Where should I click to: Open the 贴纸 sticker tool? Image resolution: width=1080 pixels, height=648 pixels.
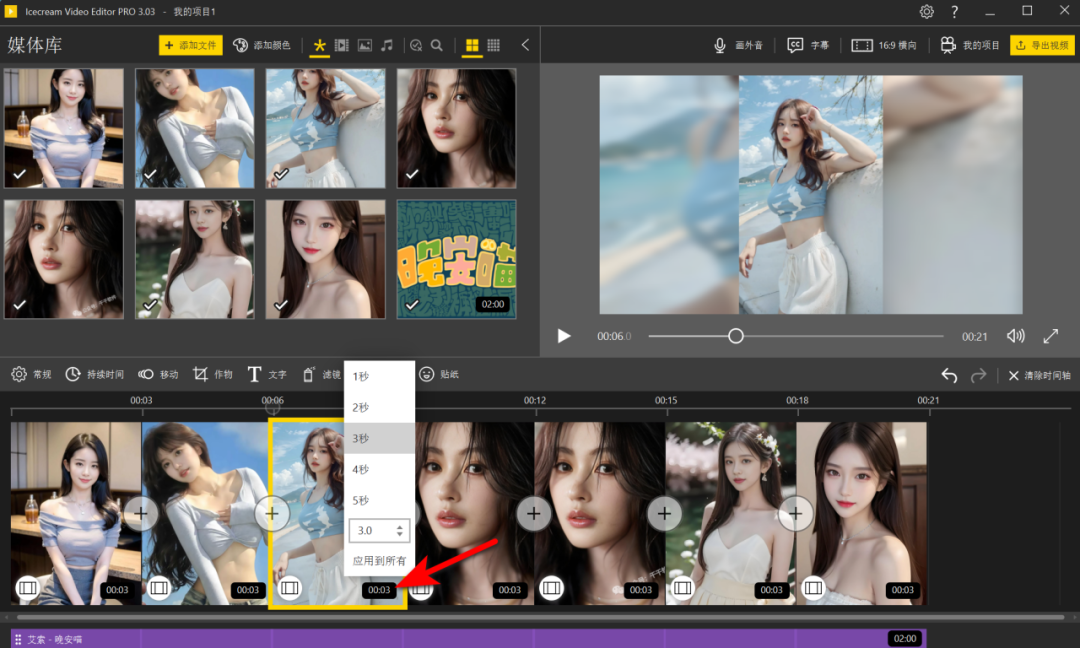(x=439, y=374)
